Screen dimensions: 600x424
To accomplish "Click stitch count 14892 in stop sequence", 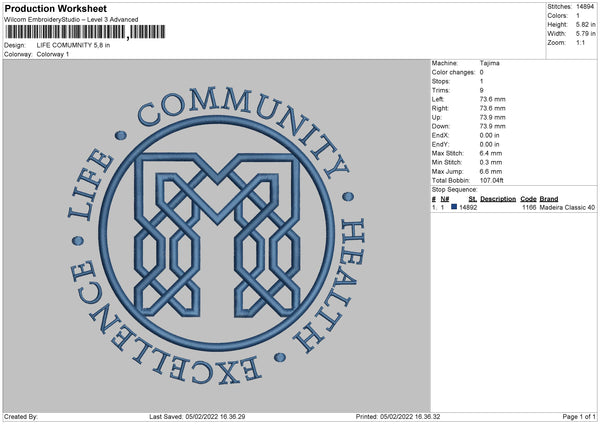I will [x=468, y=207].
